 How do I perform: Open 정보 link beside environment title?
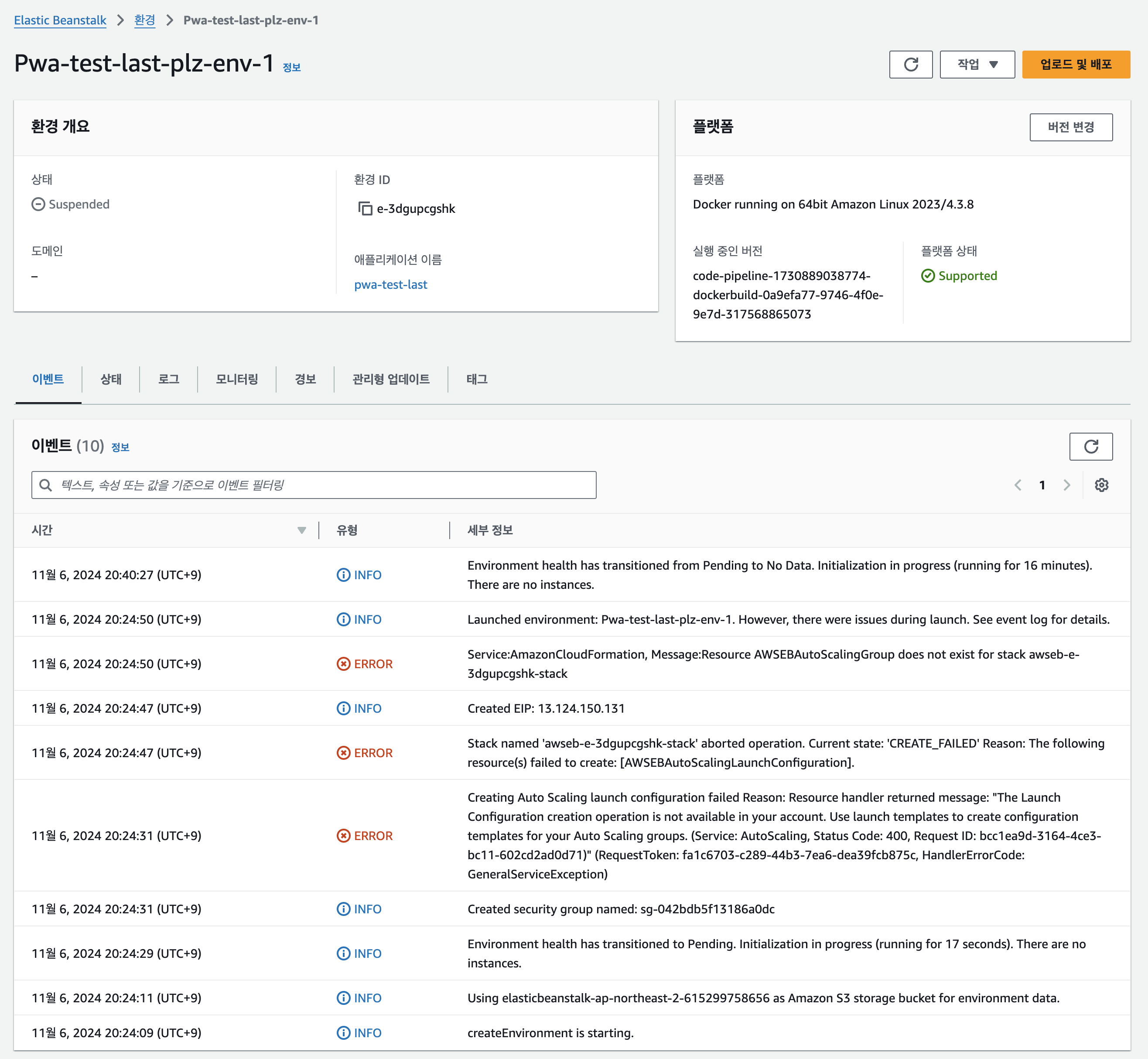click(x=292, y=67)
